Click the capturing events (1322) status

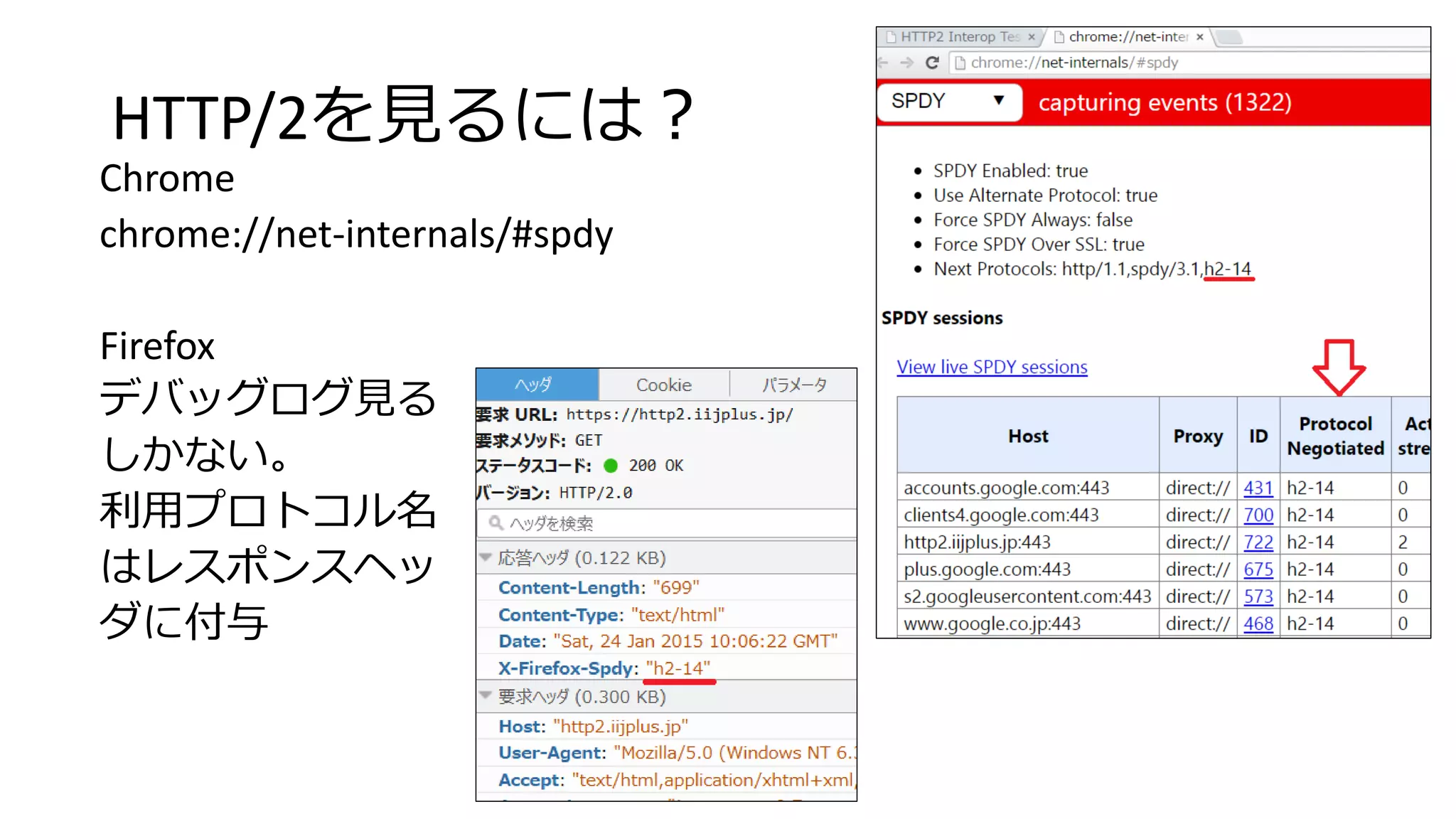[1165, 102]
